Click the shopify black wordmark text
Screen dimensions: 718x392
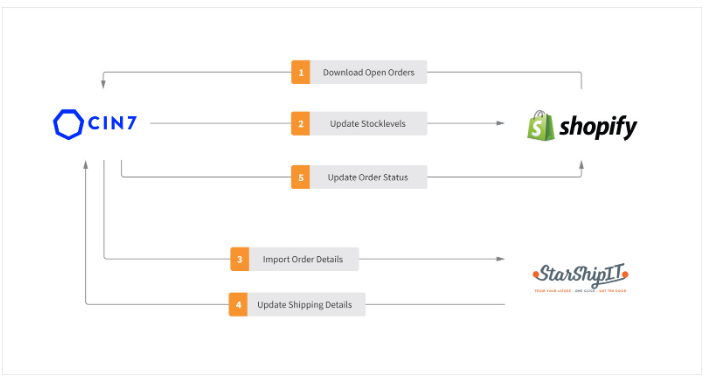coord(598,127)
